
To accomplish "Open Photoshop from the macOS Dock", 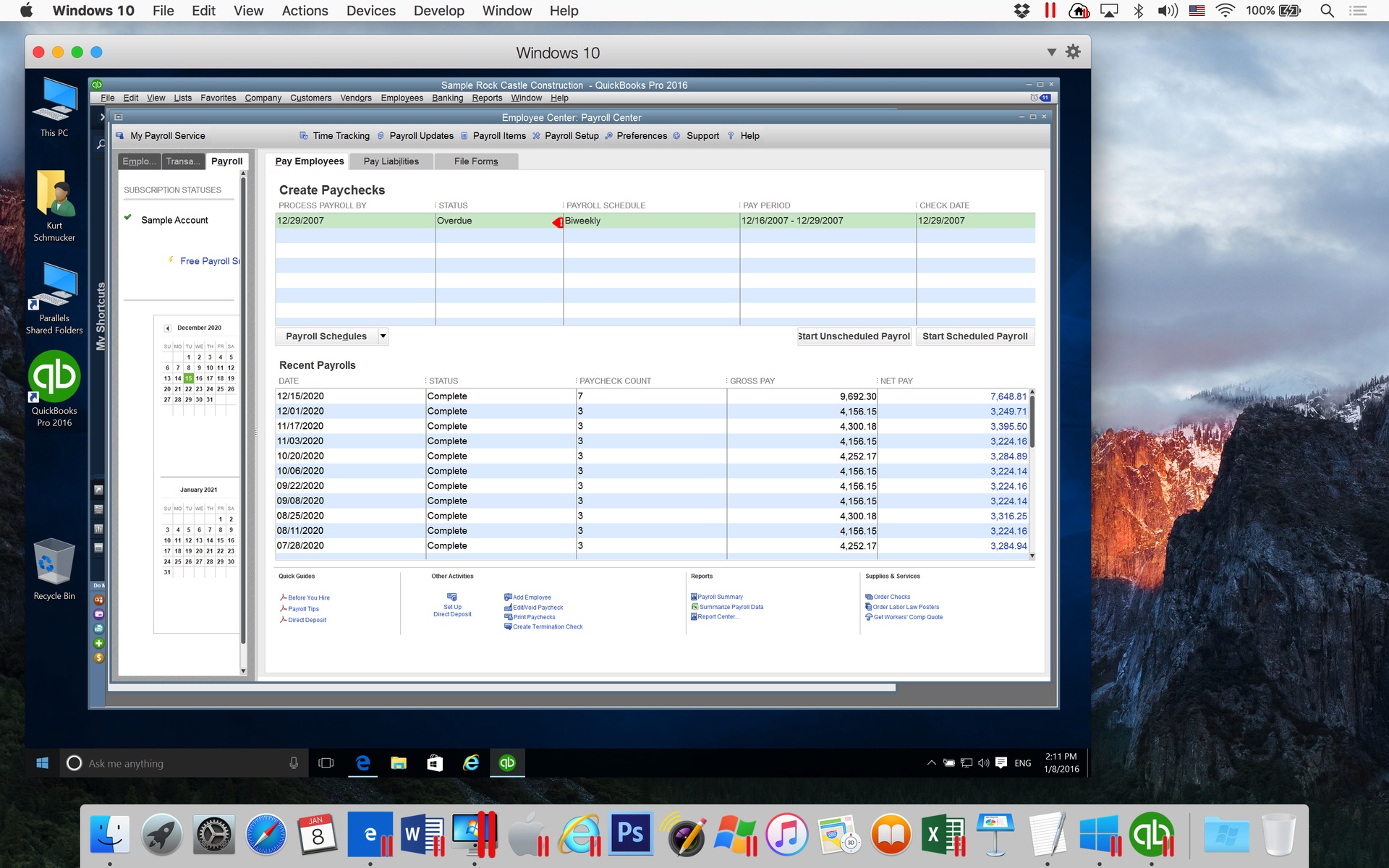I will [x=630, y=833].
